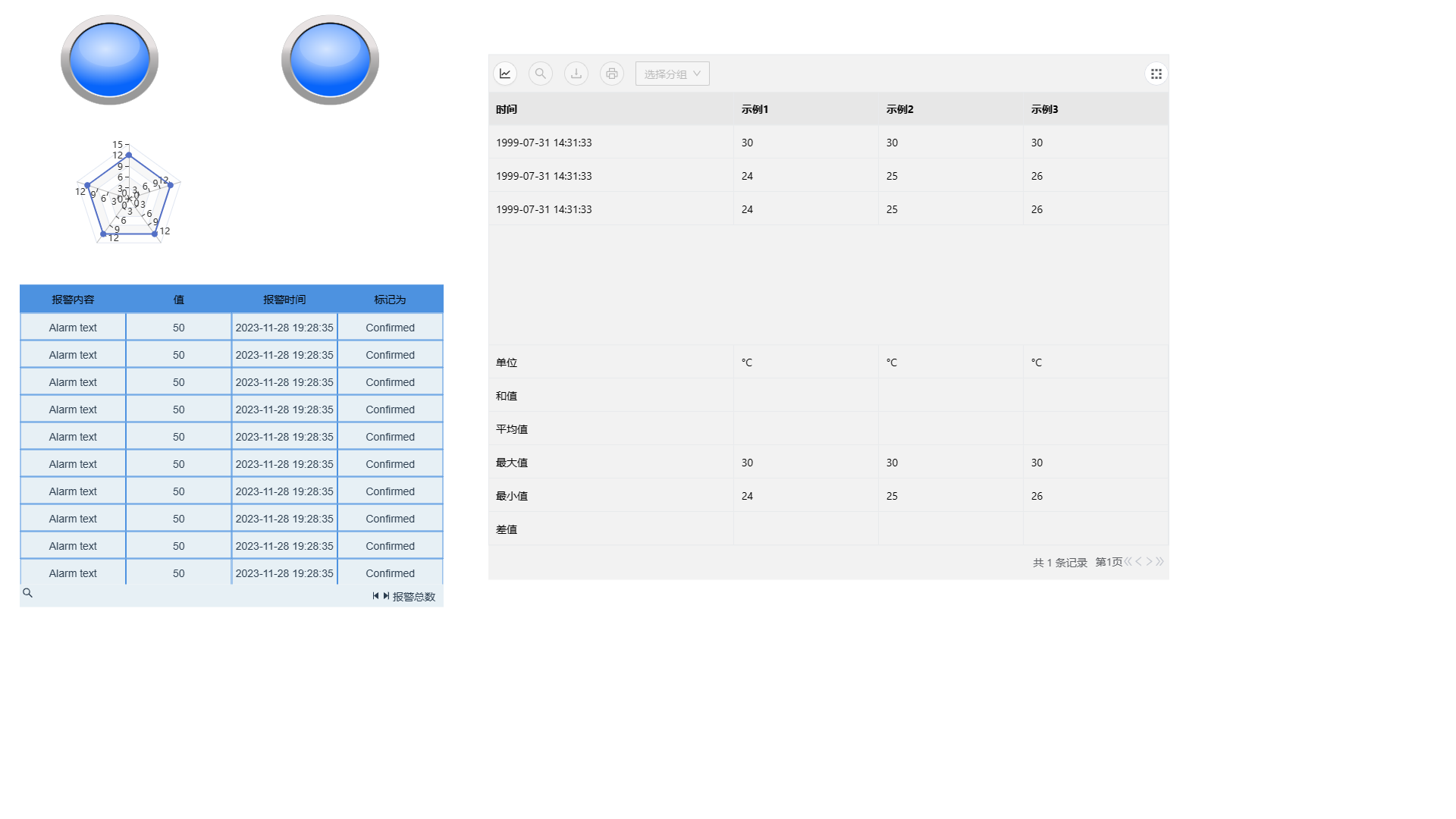Image resolution: width=1456 pixels, height=819 pixels.
Task: Go to first alarm page icon
Action: [x=375, y=596]
